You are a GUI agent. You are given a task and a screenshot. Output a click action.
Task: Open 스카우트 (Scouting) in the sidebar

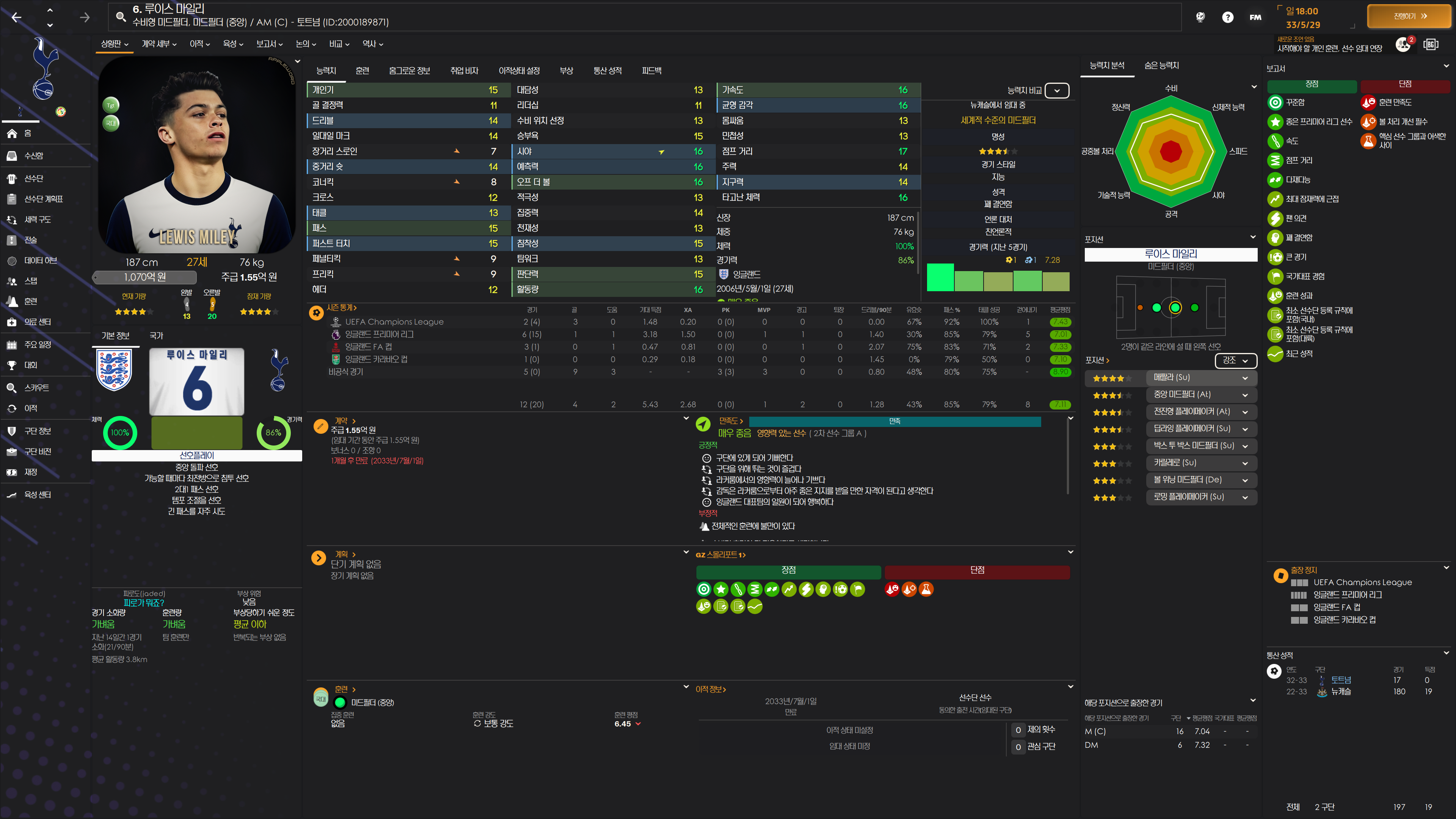[36, 388]
